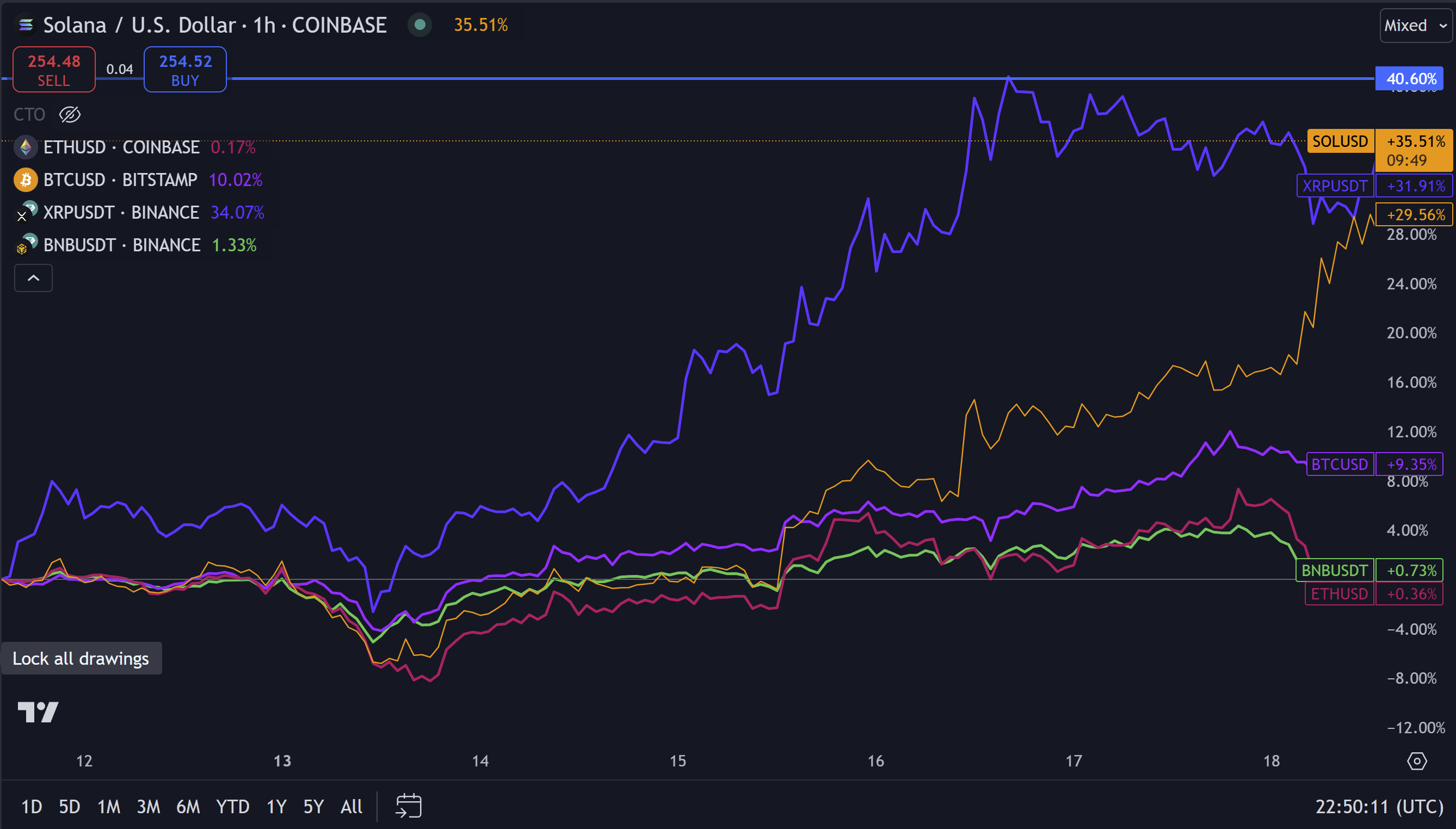Select the 1Y time range
Viewport: 1456px width, 829px height.
276,807
